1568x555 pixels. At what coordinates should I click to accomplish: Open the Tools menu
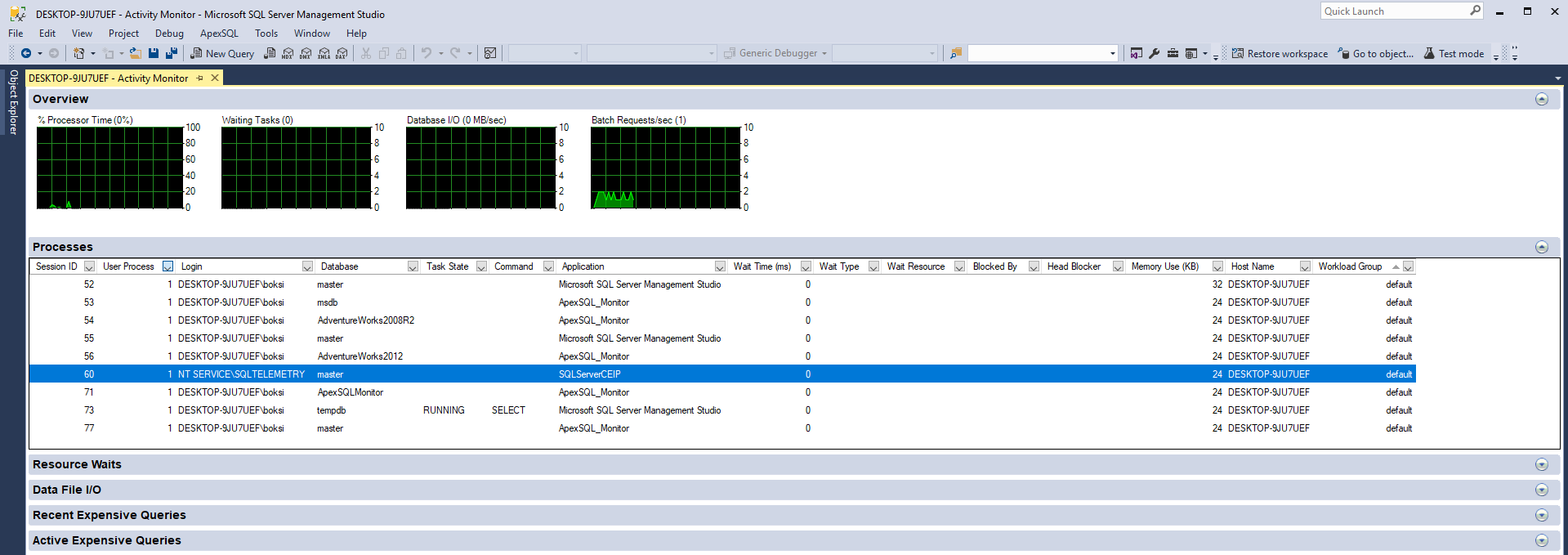pos(266,34)
